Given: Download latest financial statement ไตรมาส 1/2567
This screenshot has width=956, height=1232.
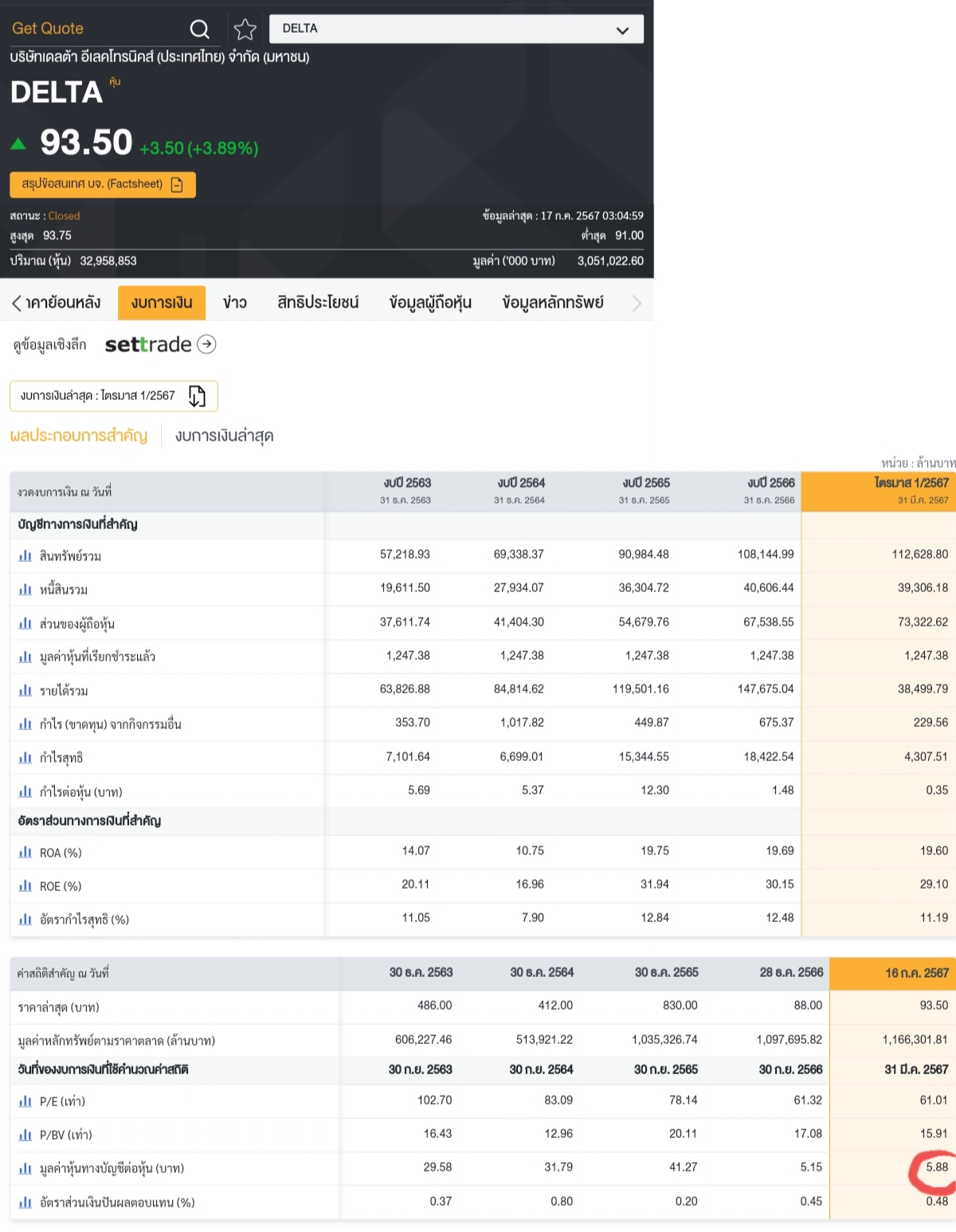Looking at the screenshot, I should 114,396.
